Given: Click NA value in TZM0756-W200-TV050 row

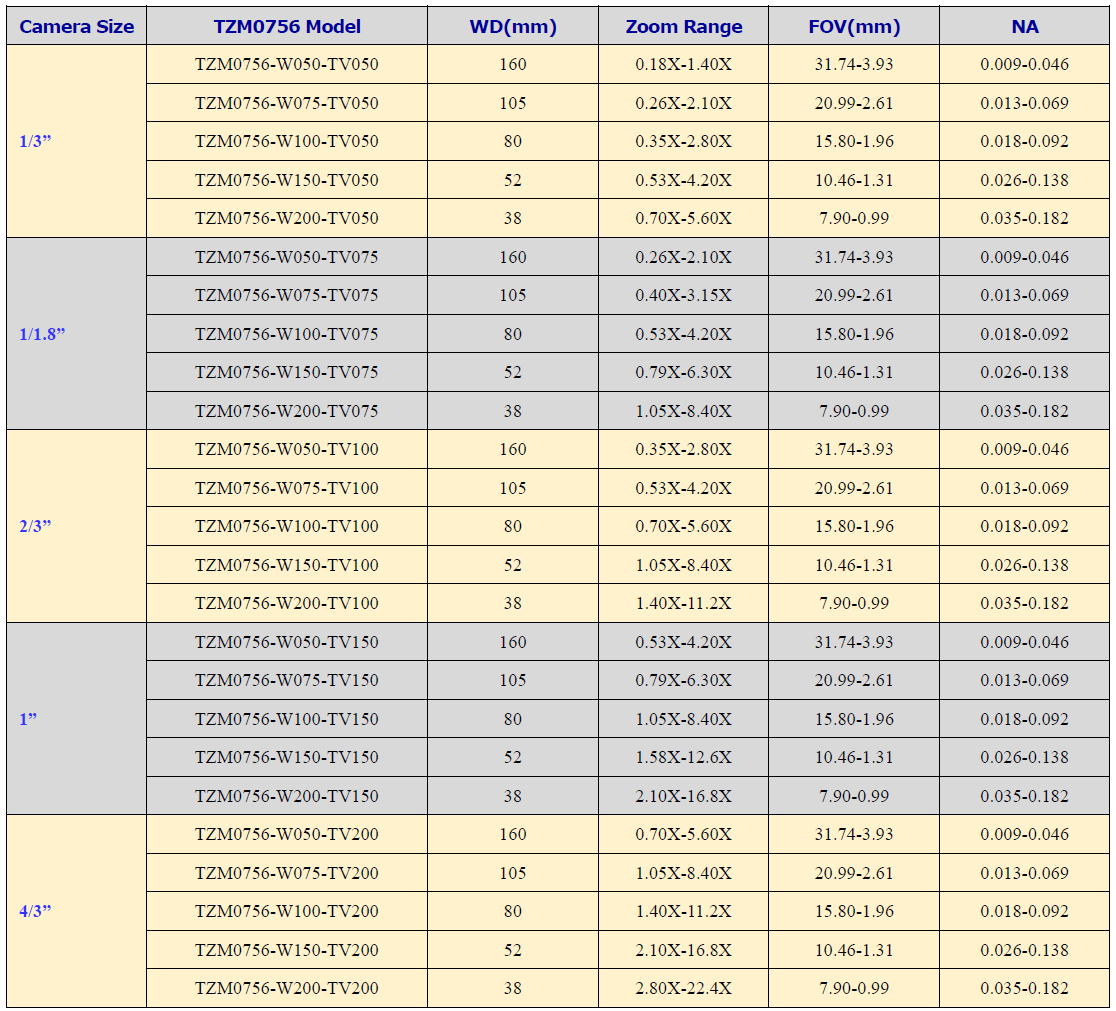Looking at the screenshot, I should (1024, 219).
